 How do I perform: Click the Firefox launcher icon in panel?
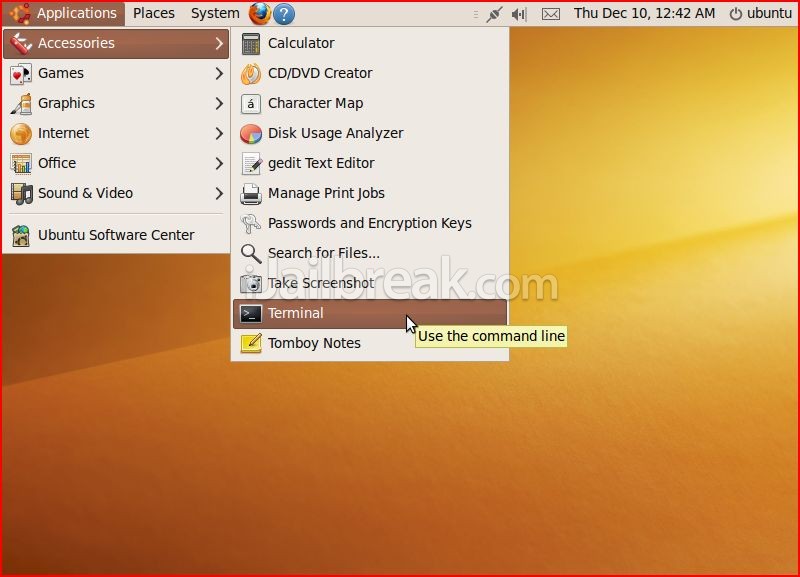(x=260, y=13)
